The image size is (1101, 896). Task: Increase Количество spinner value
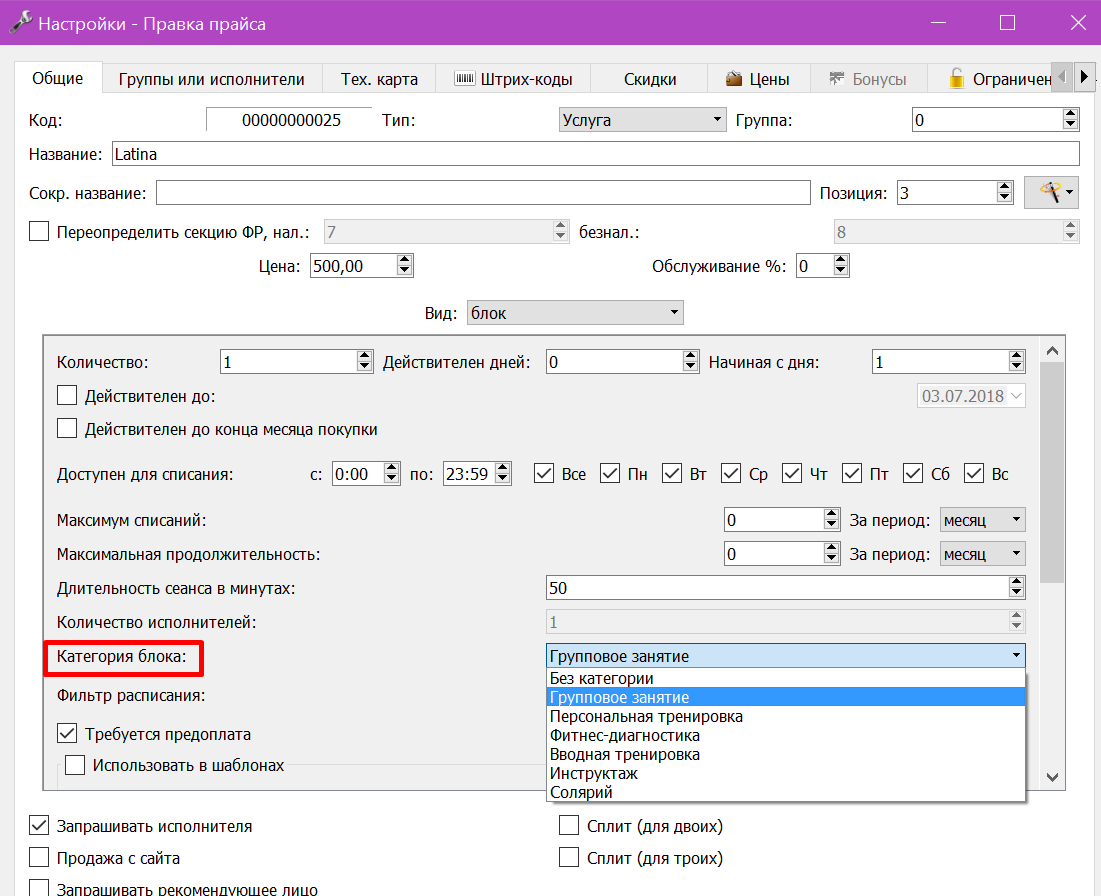[x=364, y=356]
